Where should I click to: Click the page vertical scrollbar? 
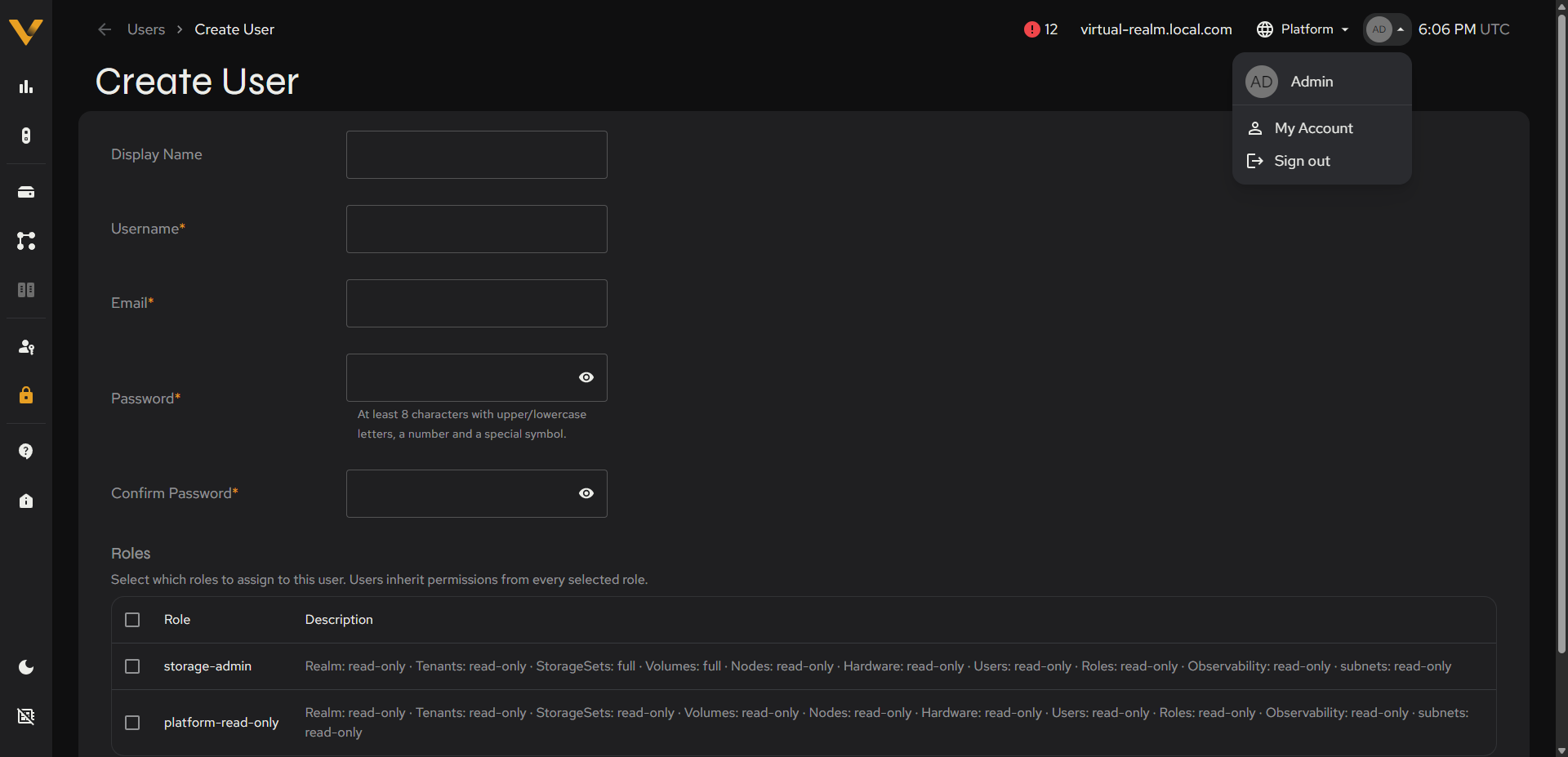[1561, 335]
